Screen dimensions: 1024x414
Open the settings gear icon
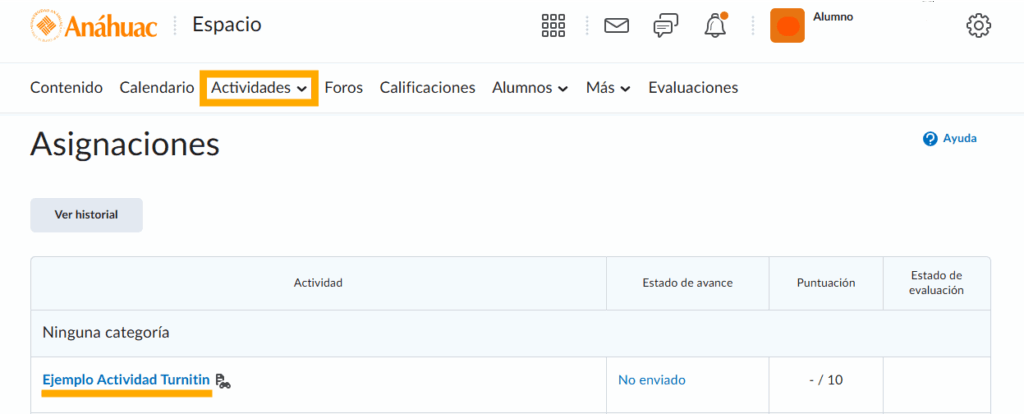coord(978,26)
